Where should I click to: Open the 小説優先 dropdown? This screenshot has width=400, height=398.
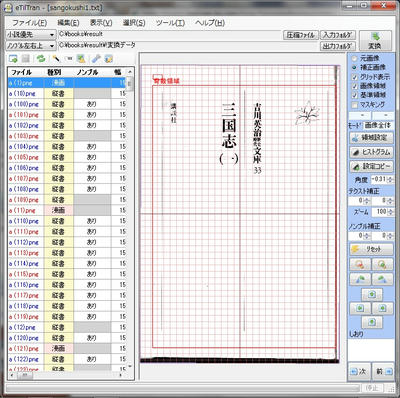(x=31, y=35)
